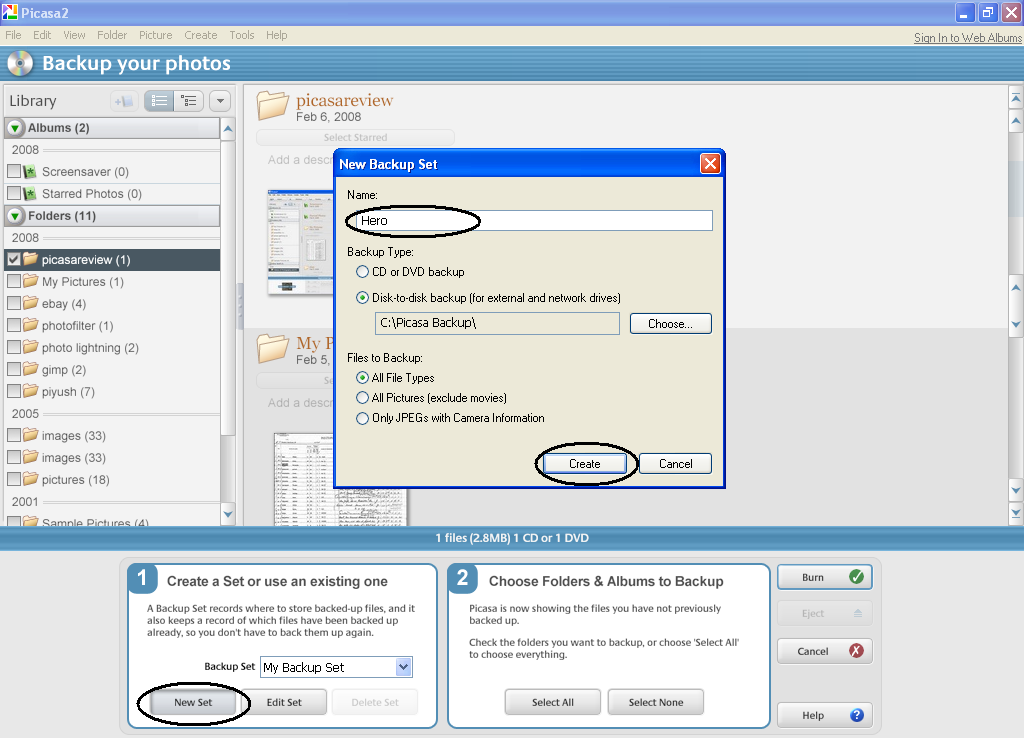Select the CD or DVD backup radio button
Image resolution: width=1024 pixels, height=738 pixels.
[362, 272]
